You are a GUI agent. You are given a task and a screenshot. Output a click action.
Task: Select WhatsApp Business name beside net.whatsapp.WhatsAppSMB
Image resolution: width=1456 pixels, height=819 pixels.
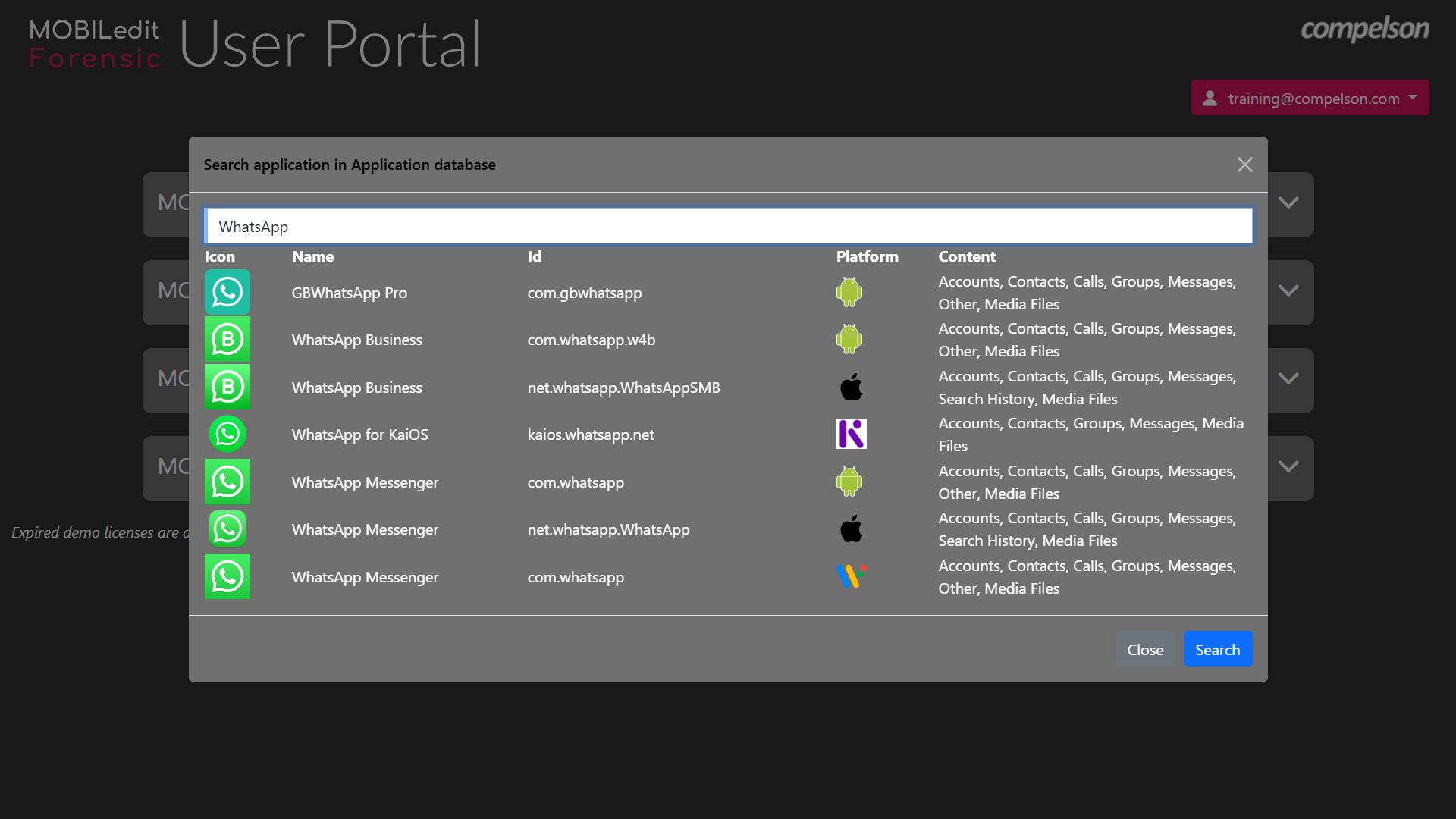point(357,388)
